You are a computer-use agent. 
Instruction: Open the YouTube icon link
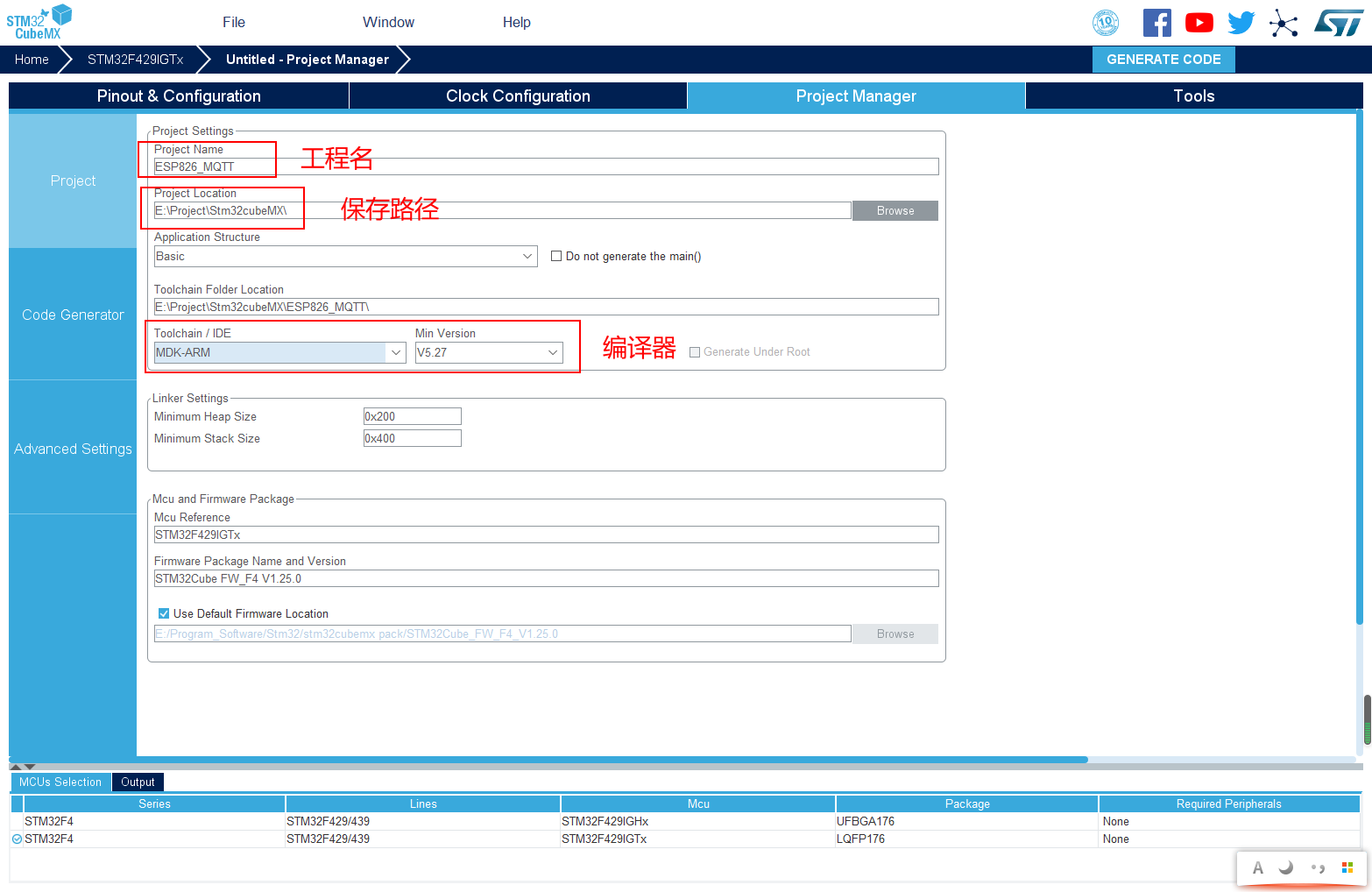[1199, 23]
